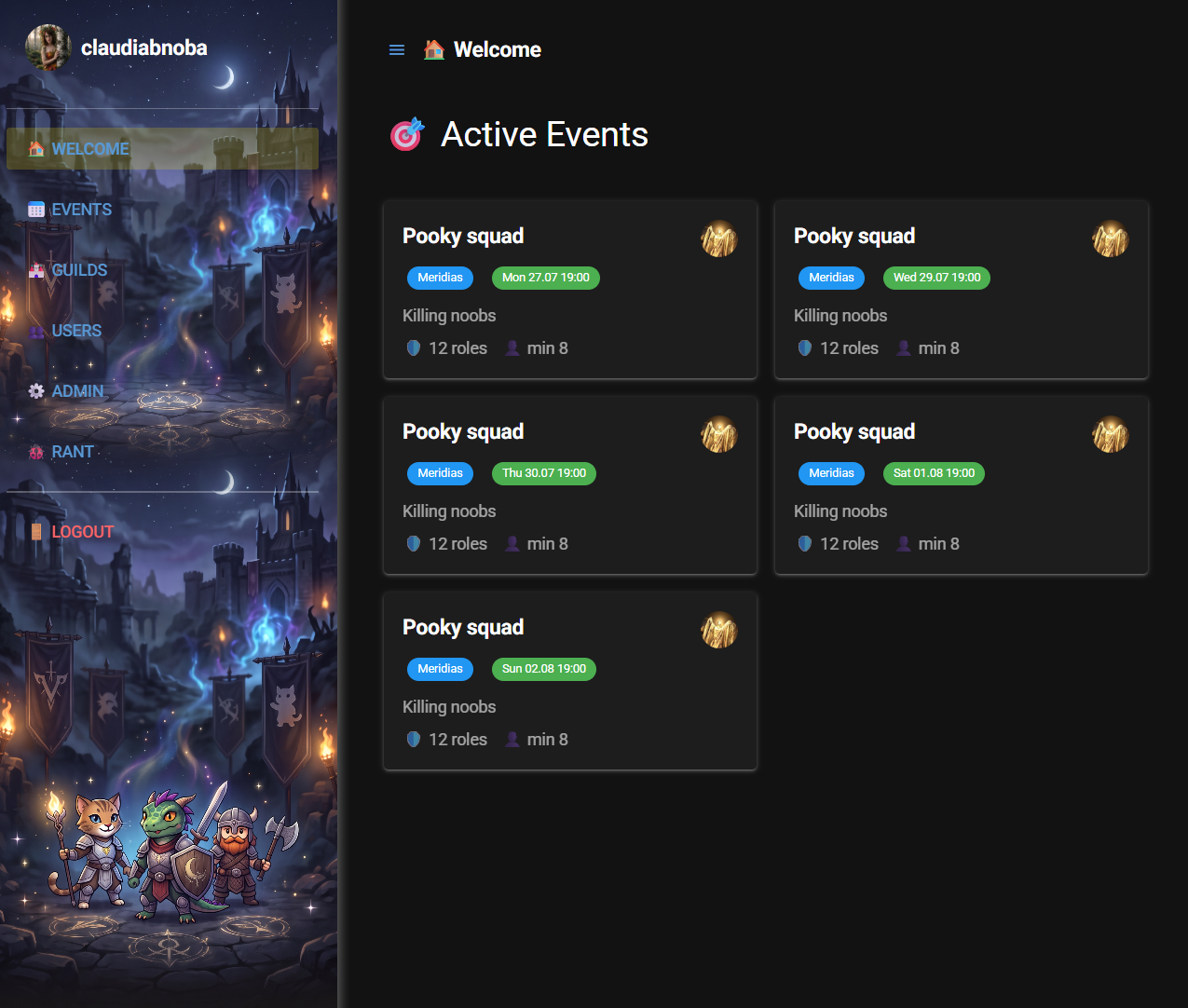The image size is (1188, 1008).
Task: Click the target icon beside Active Events
Action: pyautogui.click(x=407, y=134)
